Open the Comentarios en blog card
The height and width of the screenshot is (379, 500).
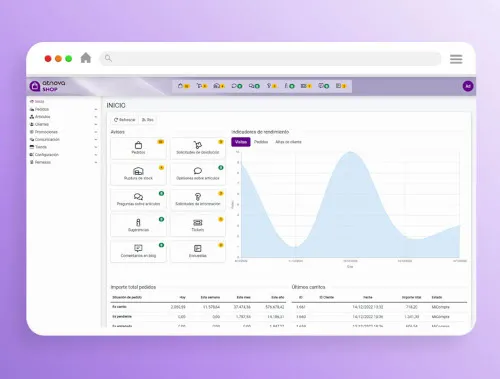pos(138,251)
